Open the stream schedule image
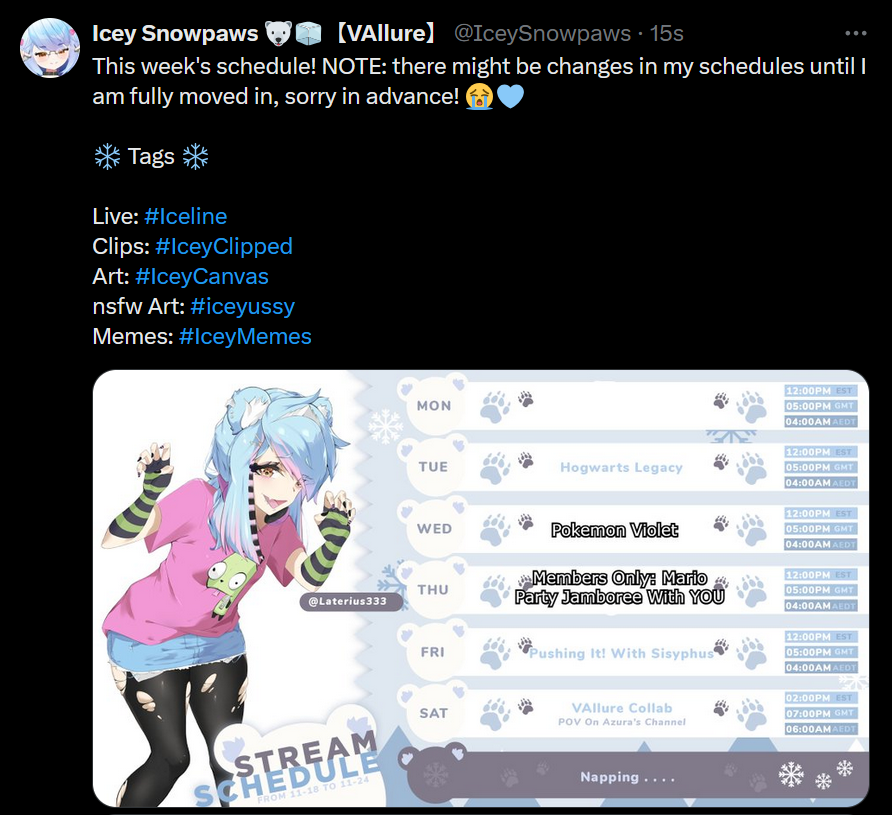This screenshot has height=815, width=892. point(481,588)
